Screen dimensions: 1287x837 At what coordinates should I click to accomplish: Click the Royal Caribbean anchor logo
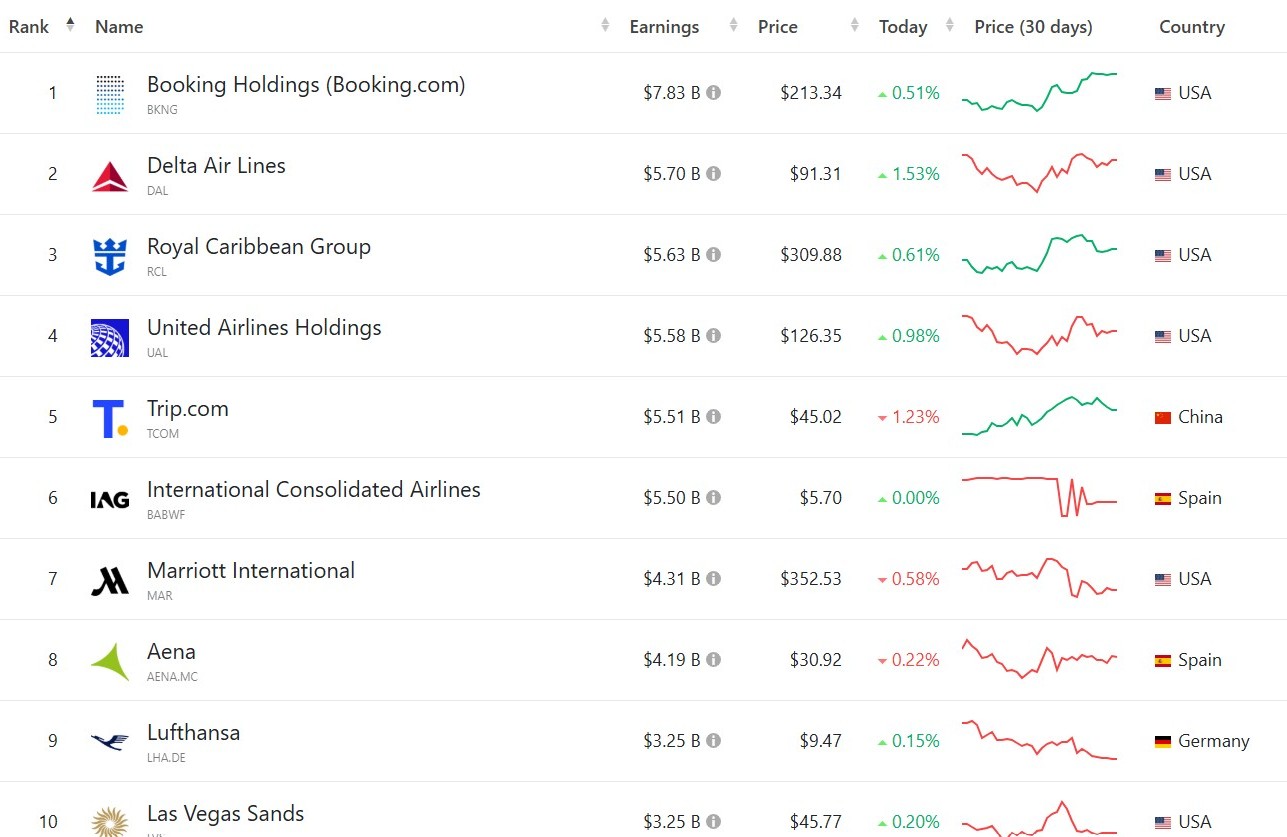pos(110,257)
